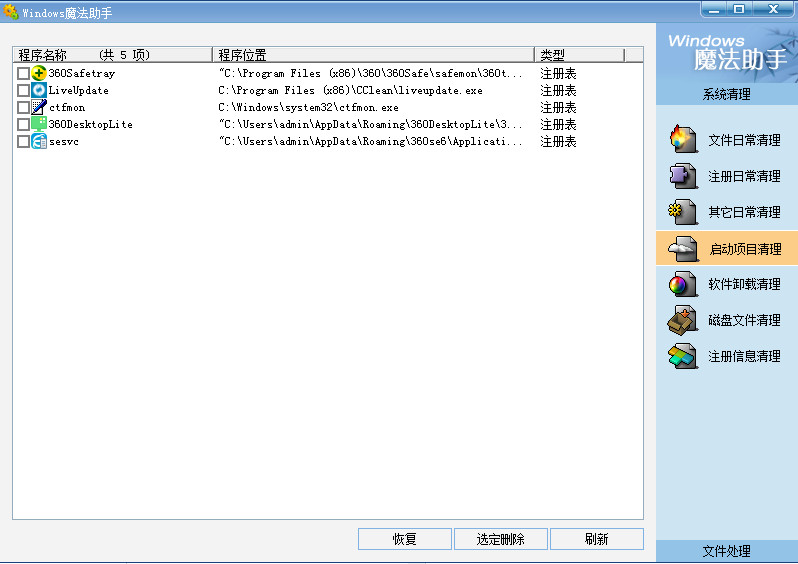This screenshot has width=798, height=564.
Task: Click the 选定删除 button
Action: [x=501, y=539]
